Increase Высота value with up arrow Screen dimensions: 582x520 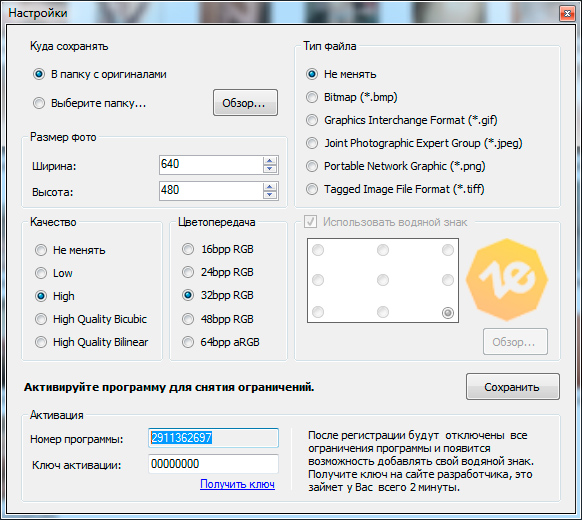[x=270, y=187]
